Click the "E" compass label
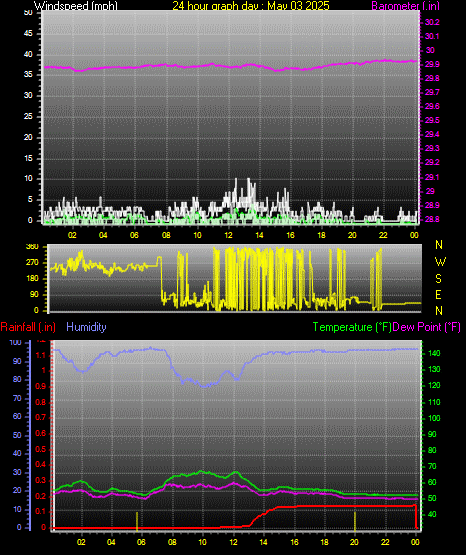Viewport: 466px width, 555px height. click(438, 294)
